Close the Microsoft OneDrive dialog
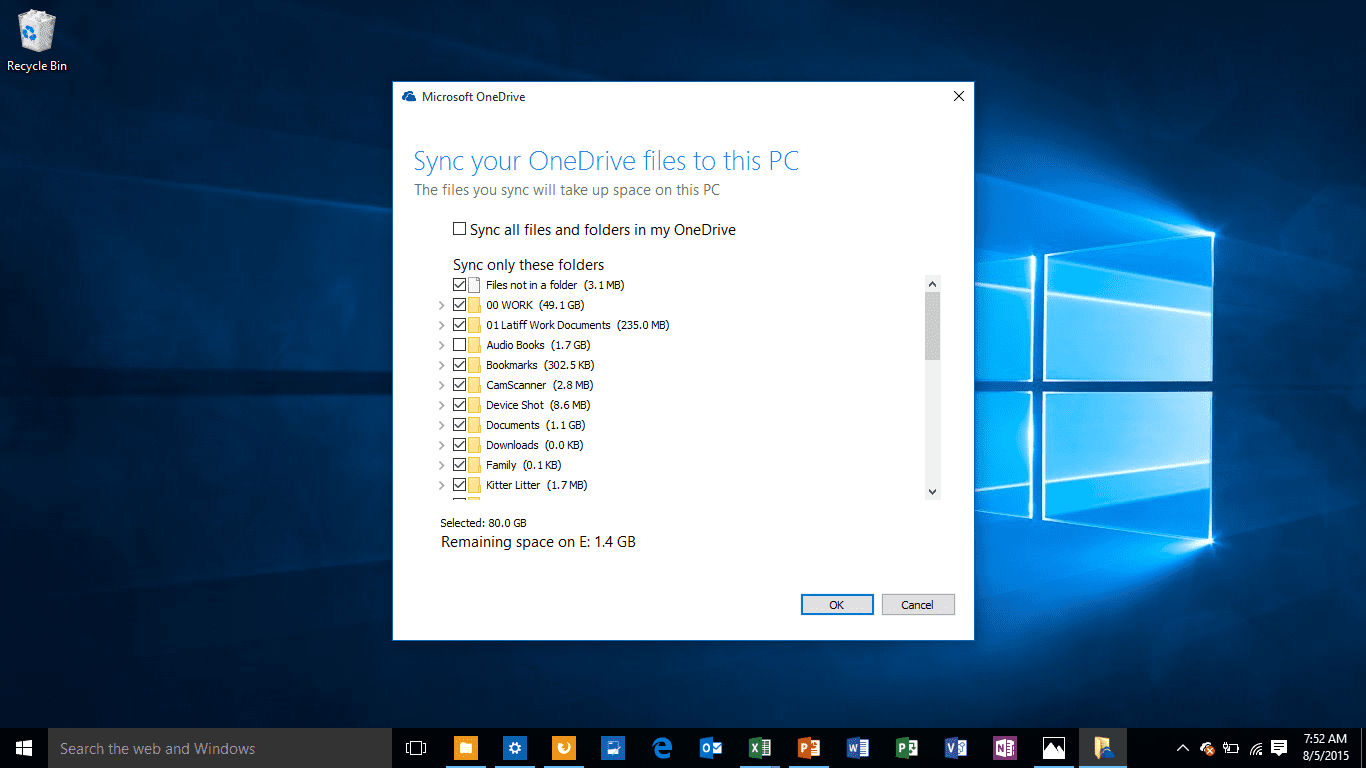 [958, 97]
